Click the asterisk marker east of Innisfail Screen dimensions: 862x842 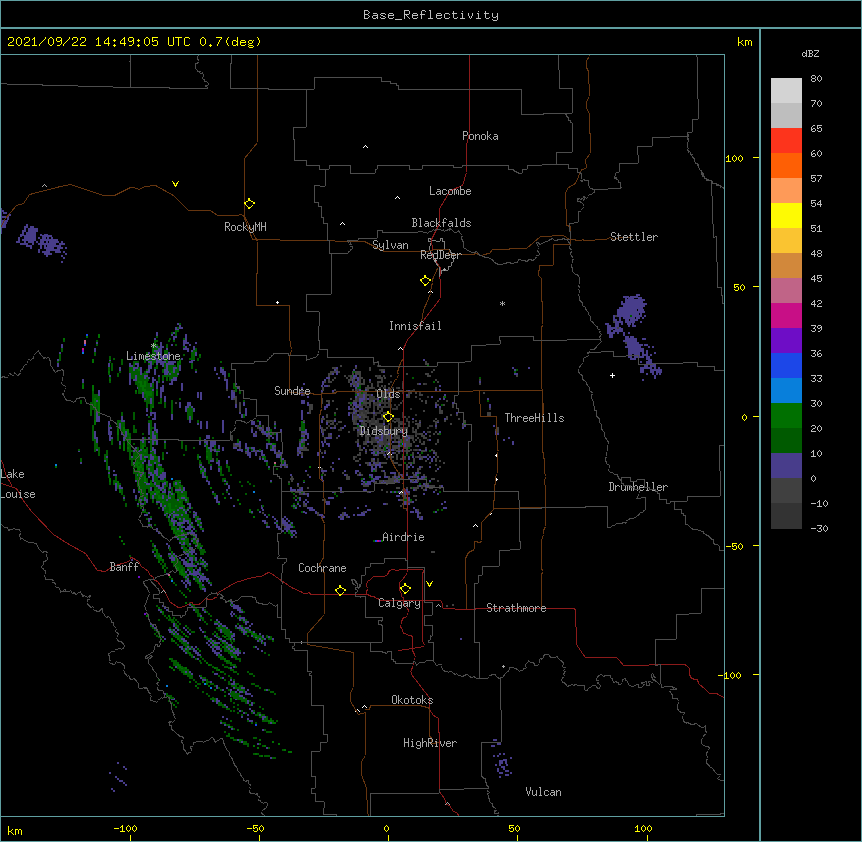point(502,304)
